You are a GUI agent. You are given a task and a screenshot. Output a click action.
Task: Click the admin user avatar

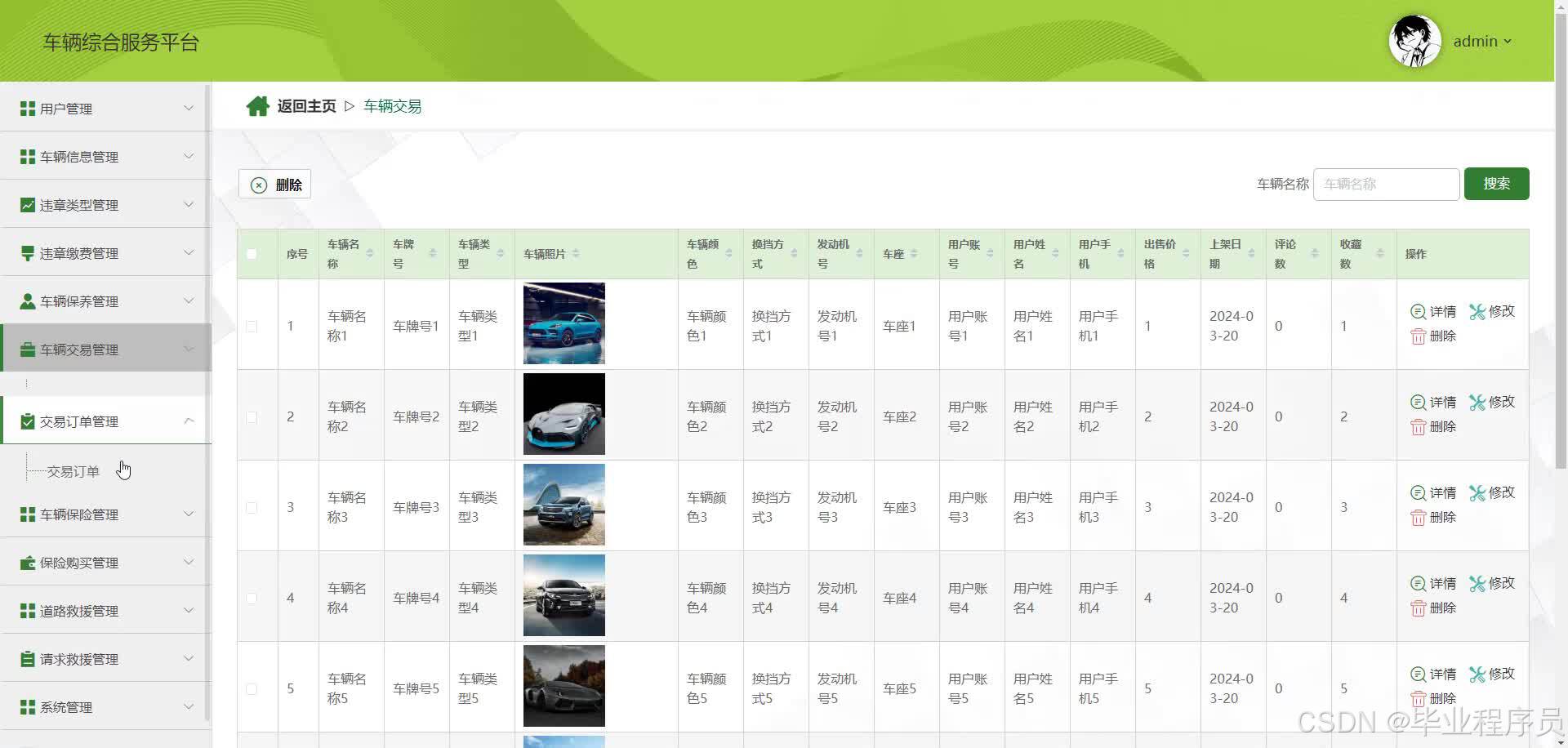click(1414, 41)
